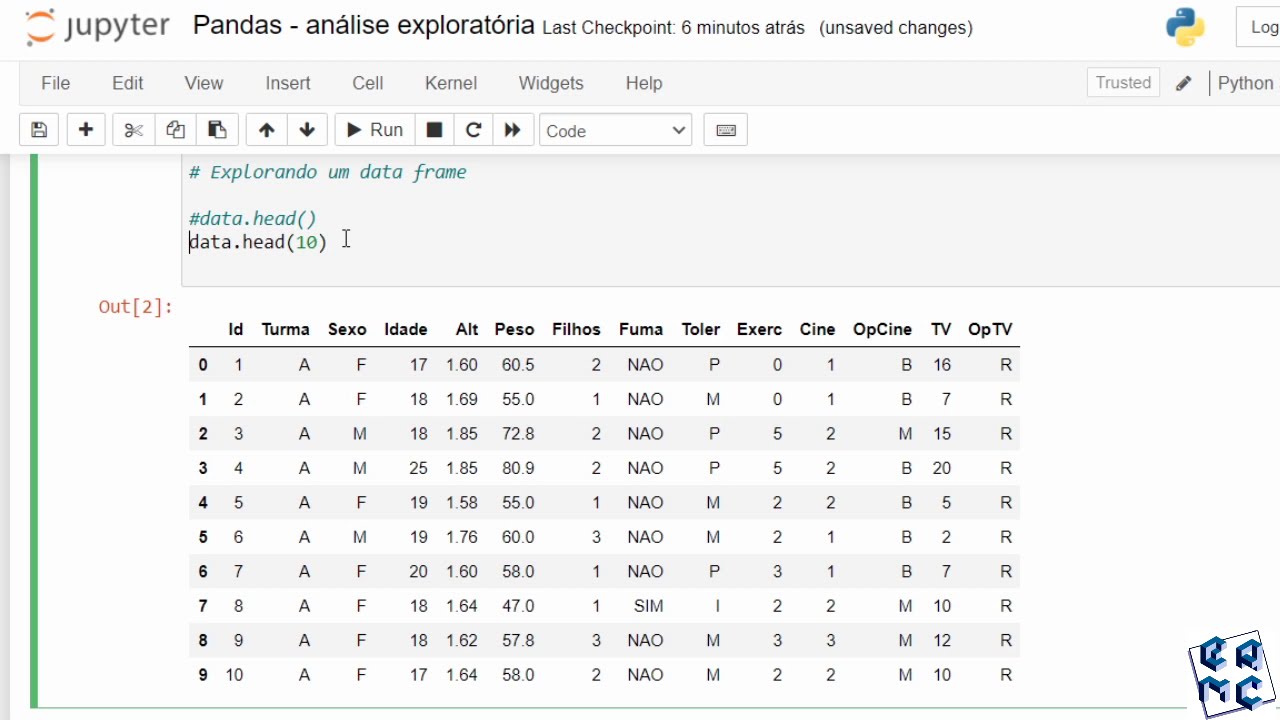
Task: Click the Last Checkpoint status text
Action: (673, 28)
